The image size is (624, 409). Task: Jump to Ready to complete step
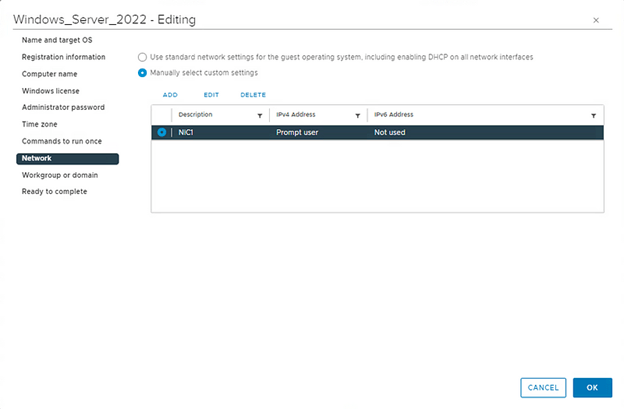54,191
